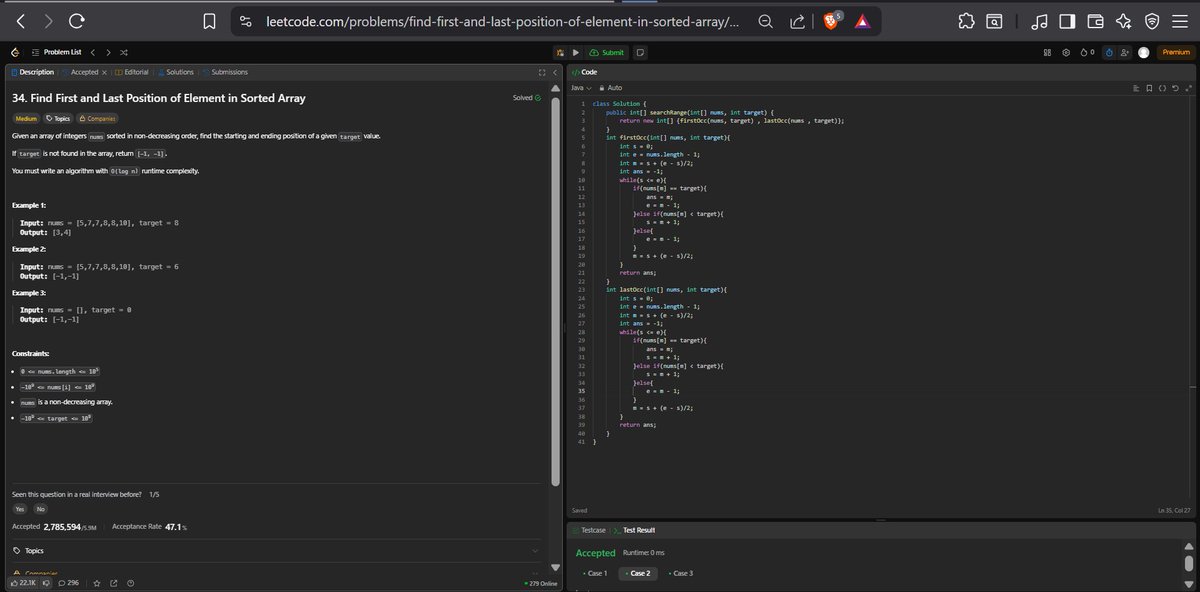This screenshot has height=592, width=1200.
Task: Switch to the Editorial tab
Action: (x=132, y=72)
